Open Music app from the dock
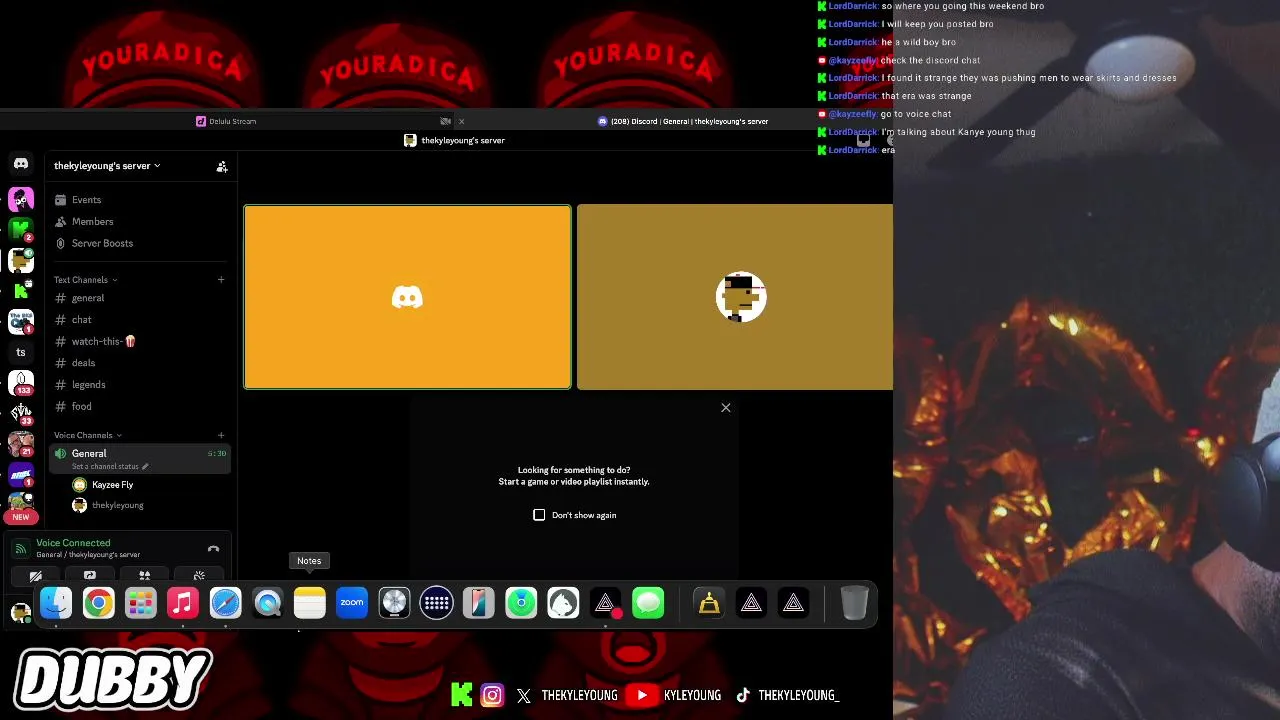Screen dimensions: 1280x720 coord(183,603)
